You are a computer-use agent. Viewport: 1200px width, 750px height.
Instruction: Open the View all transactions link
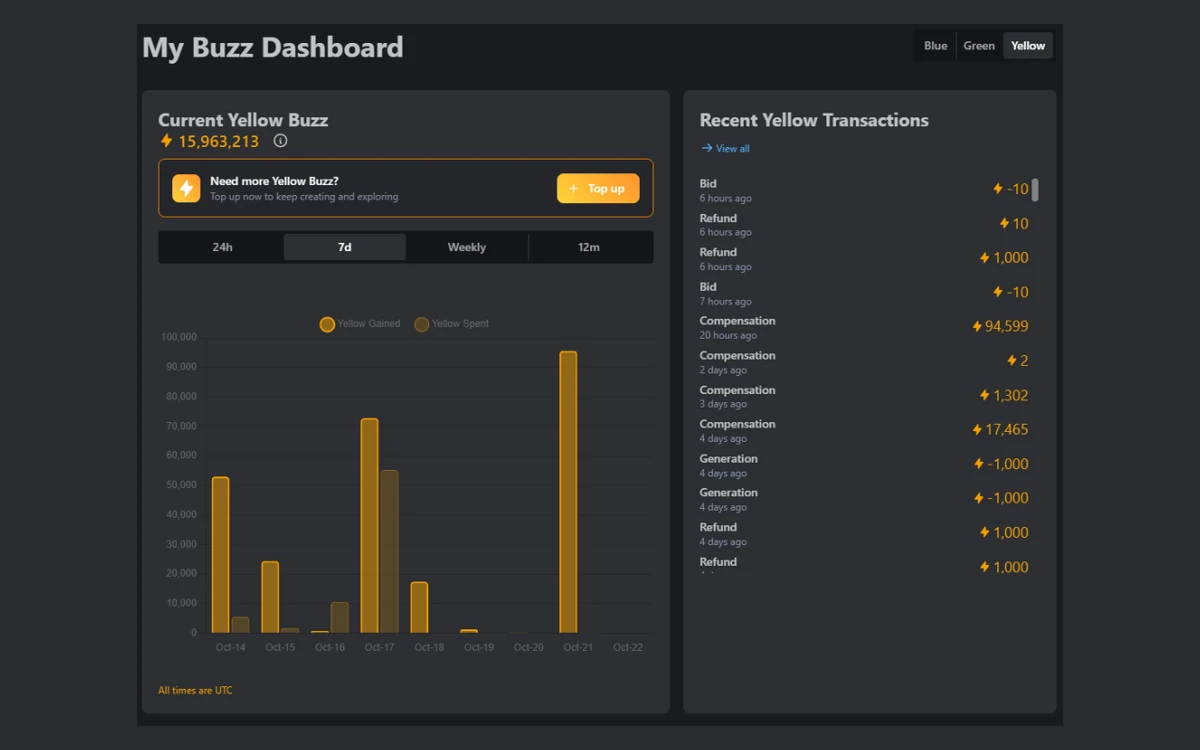[x=726, y=148]
